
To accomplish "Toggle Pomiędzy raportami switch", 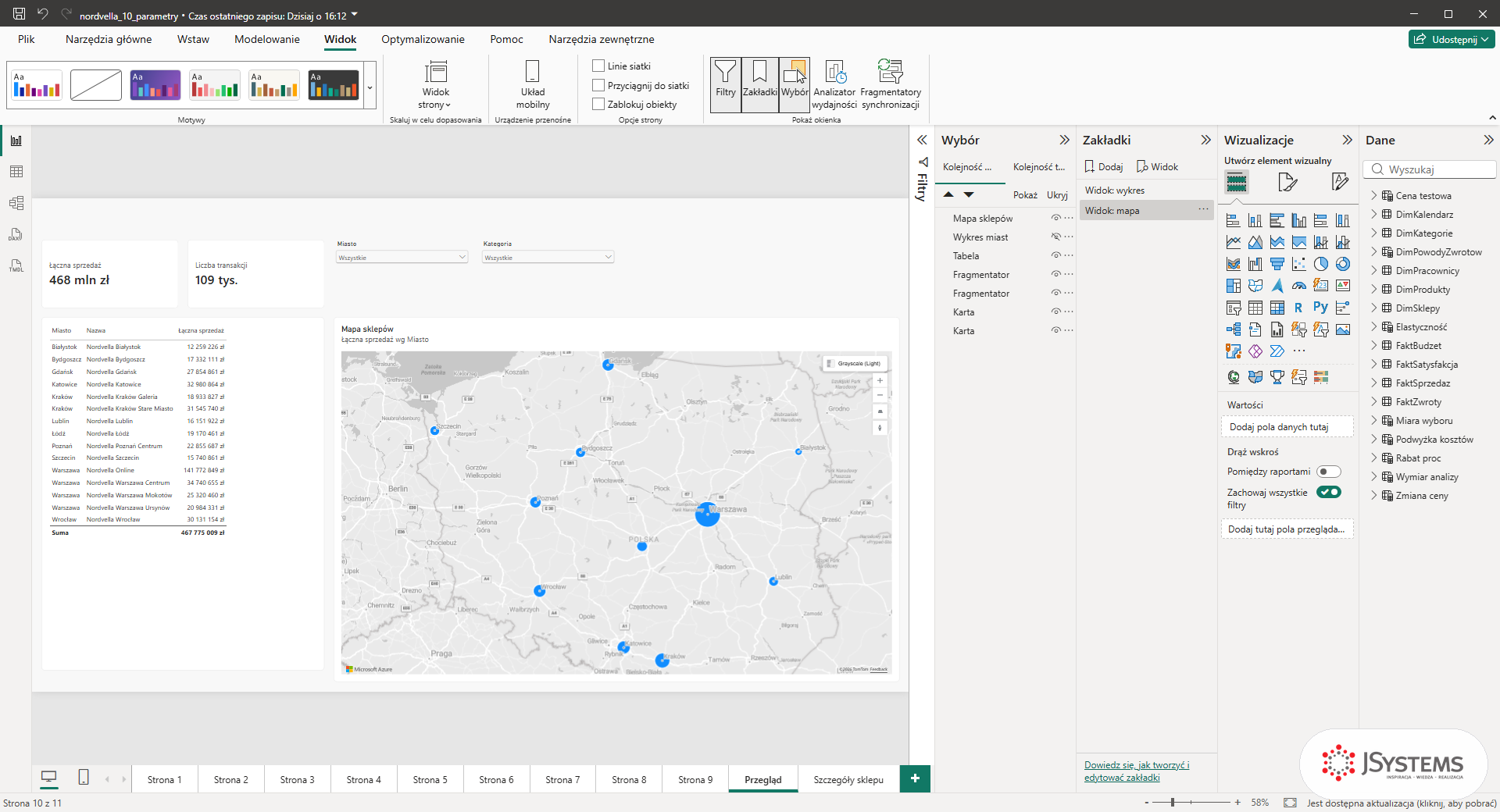I will (1328, 472).
